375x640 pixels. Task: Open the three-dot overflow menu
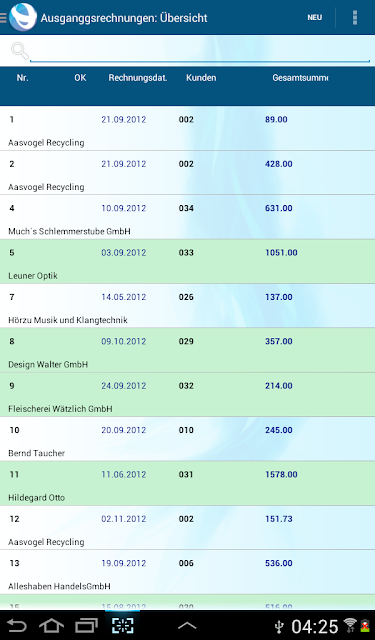tap(355, 18)
